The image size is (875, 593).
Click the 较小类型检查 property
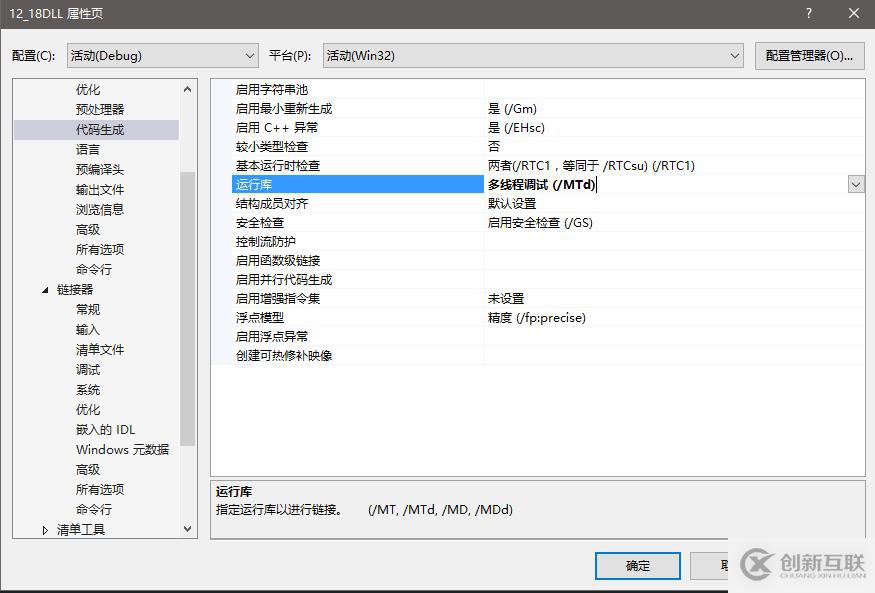(x=272, y=147)
